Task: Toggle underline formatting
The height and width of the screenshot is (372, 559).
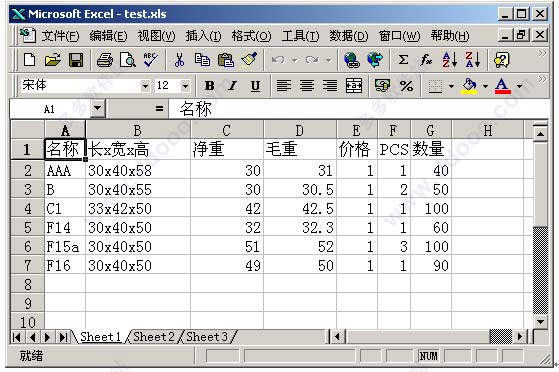Action: coord(255,86)
